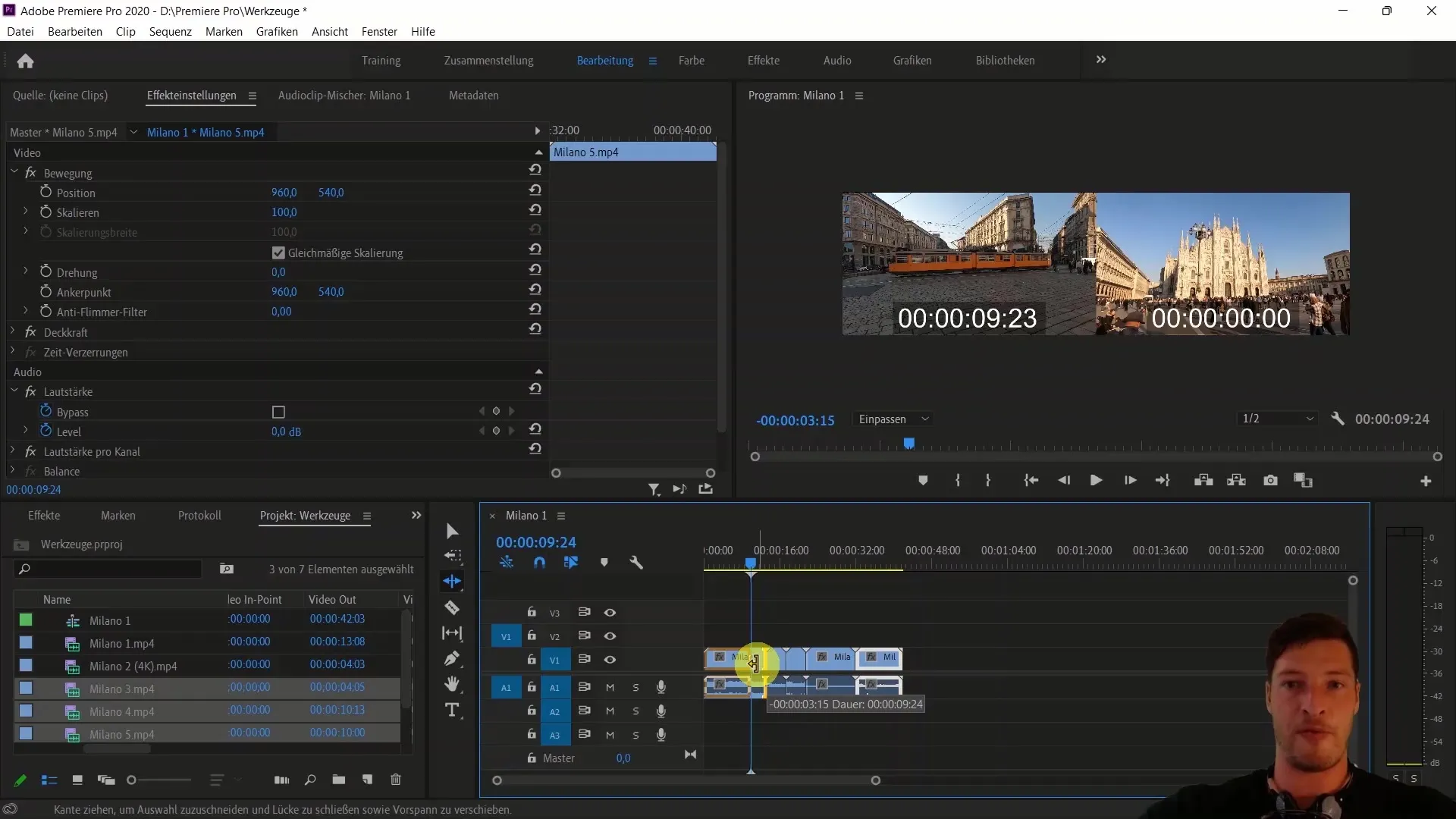Toggle Position animation stopwatch
The width and height of the screenshot is (1456, 819).
click(45, 192)
